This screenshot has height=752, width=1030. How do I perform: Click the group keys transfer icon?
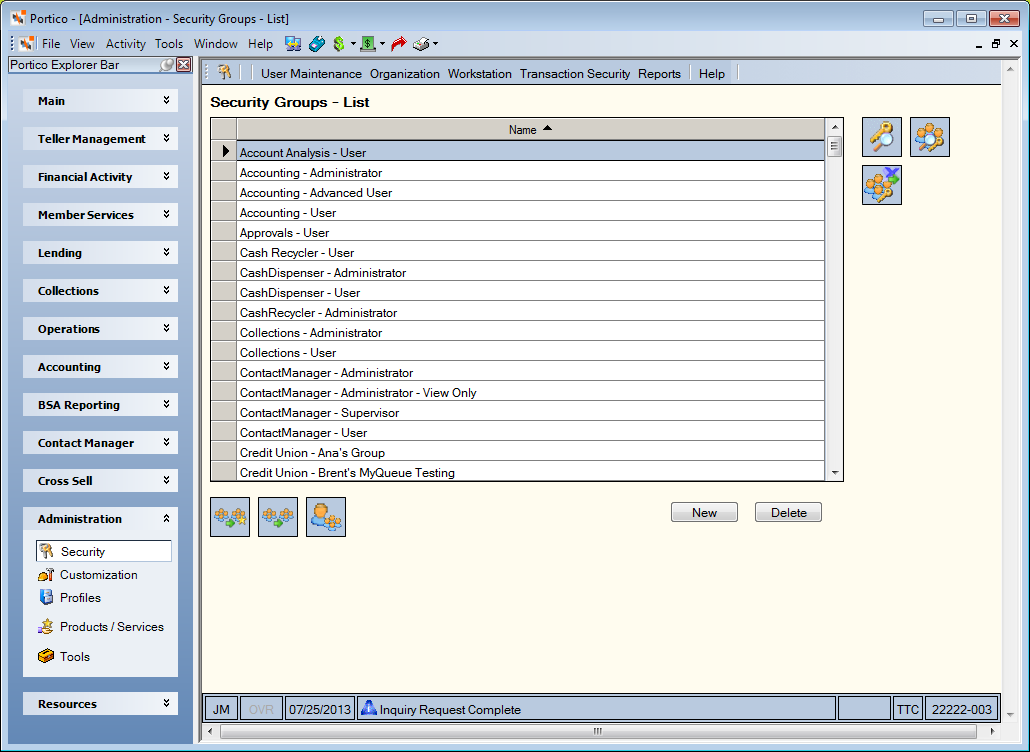[x=882, y=185]
